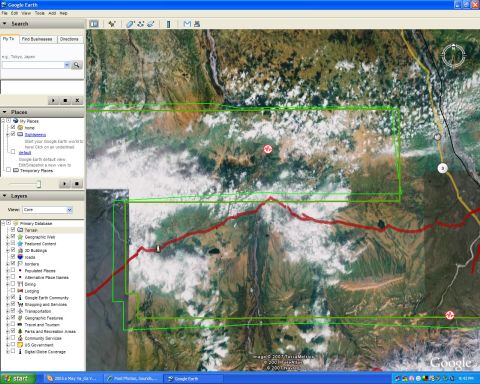480x384 pixels.
Task: Enable the Populated Places layer checkbox
Action: [13, 270]
